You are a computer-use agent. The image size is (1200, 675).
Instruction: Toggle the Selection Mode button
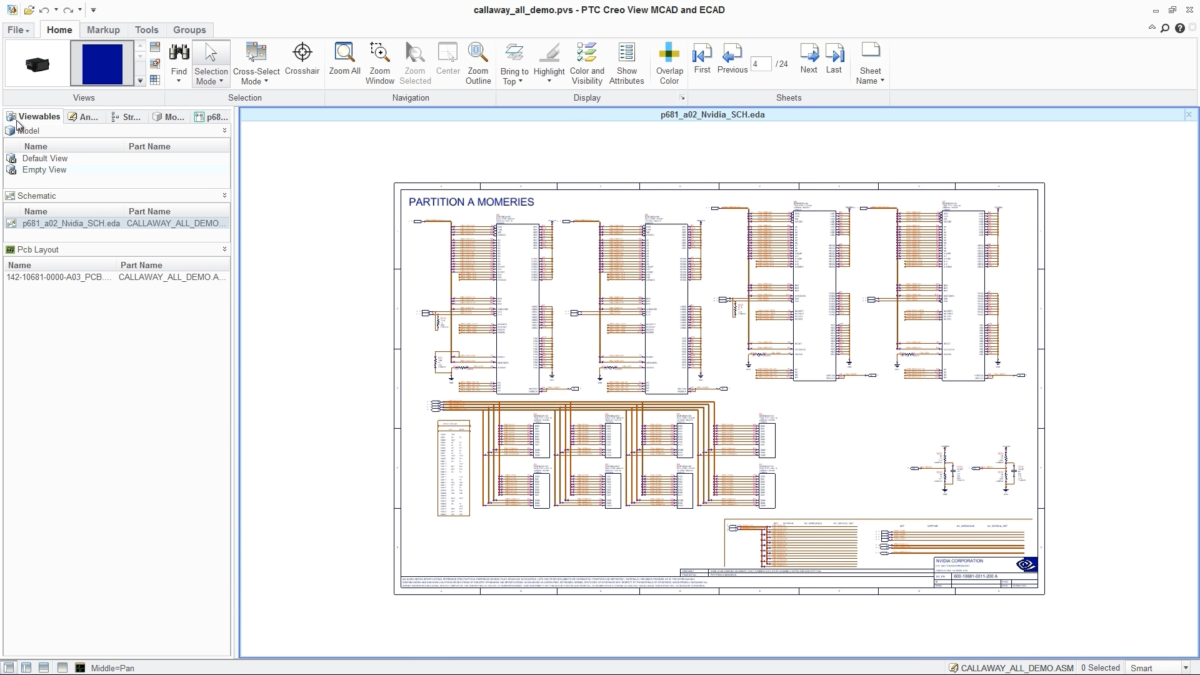[x=211, y=63]
